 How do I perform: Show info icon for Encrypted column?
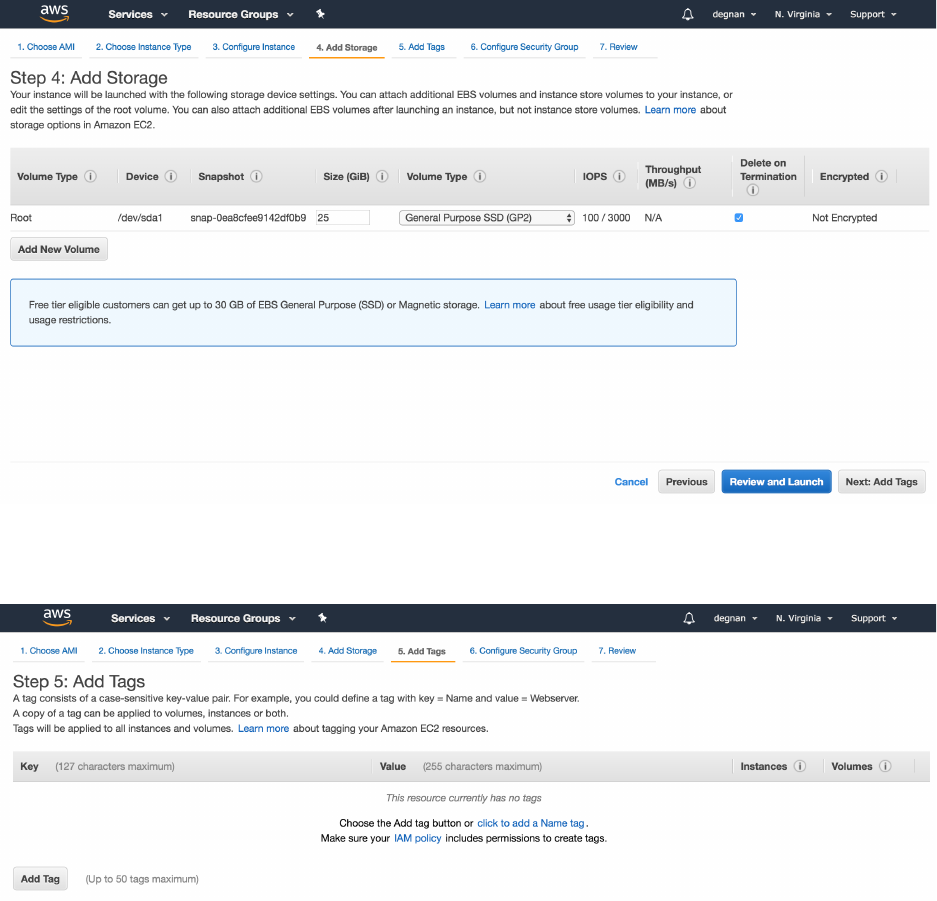(x=881, y=176)
